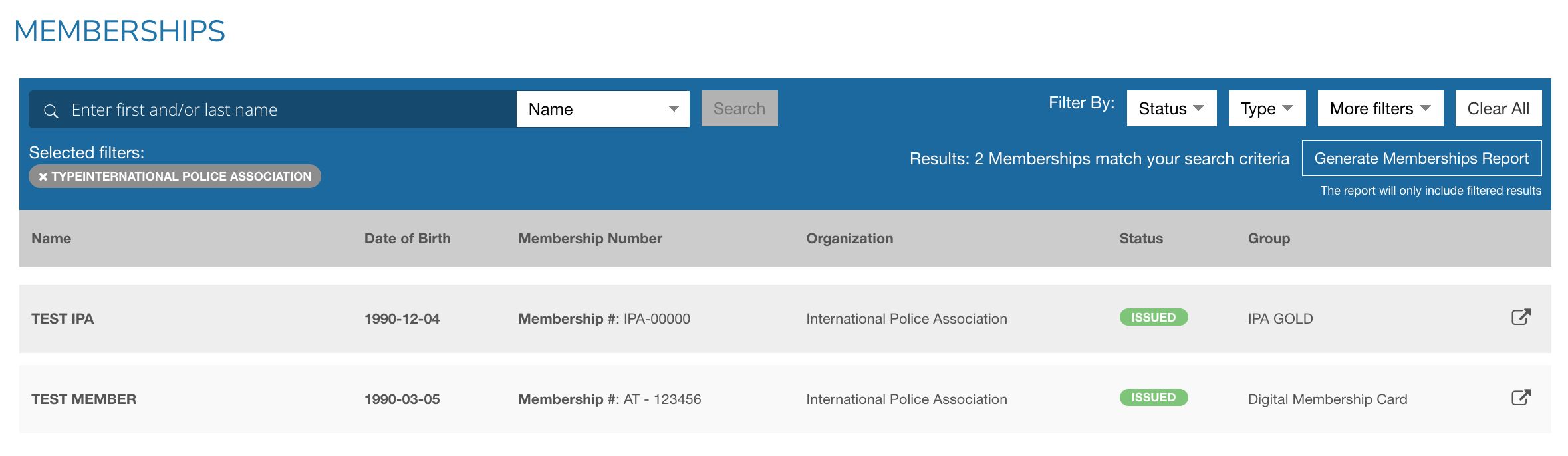Click the magnifying glass search icon
Viewport: 1568px width, 456px height.
pos(51,110)
